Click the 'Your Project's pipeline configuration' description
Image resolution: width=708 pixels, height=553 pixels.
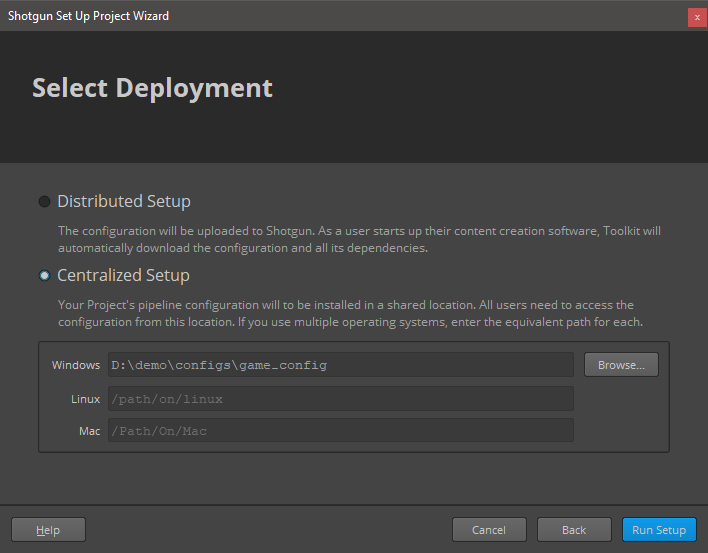350,313
